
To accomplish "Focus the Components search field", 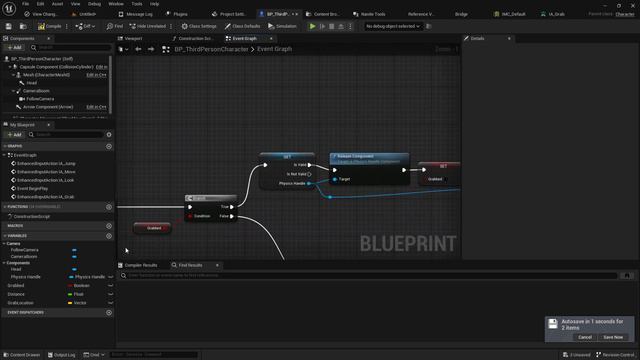I will click(71, 48).
